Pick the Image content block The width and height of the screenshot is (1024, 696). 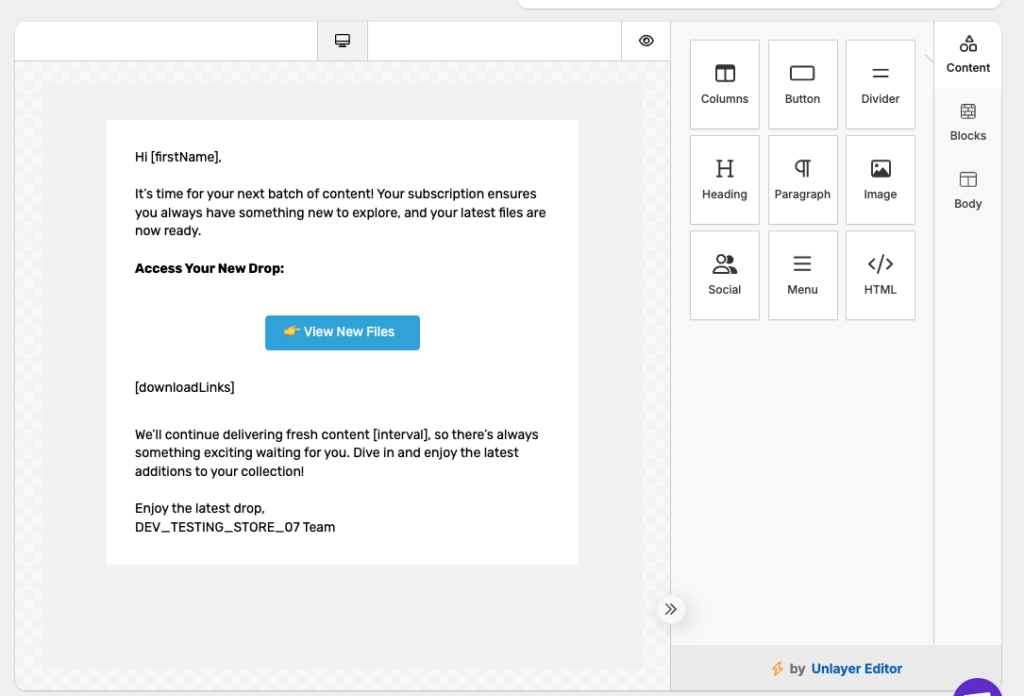[x=880, y=180]
